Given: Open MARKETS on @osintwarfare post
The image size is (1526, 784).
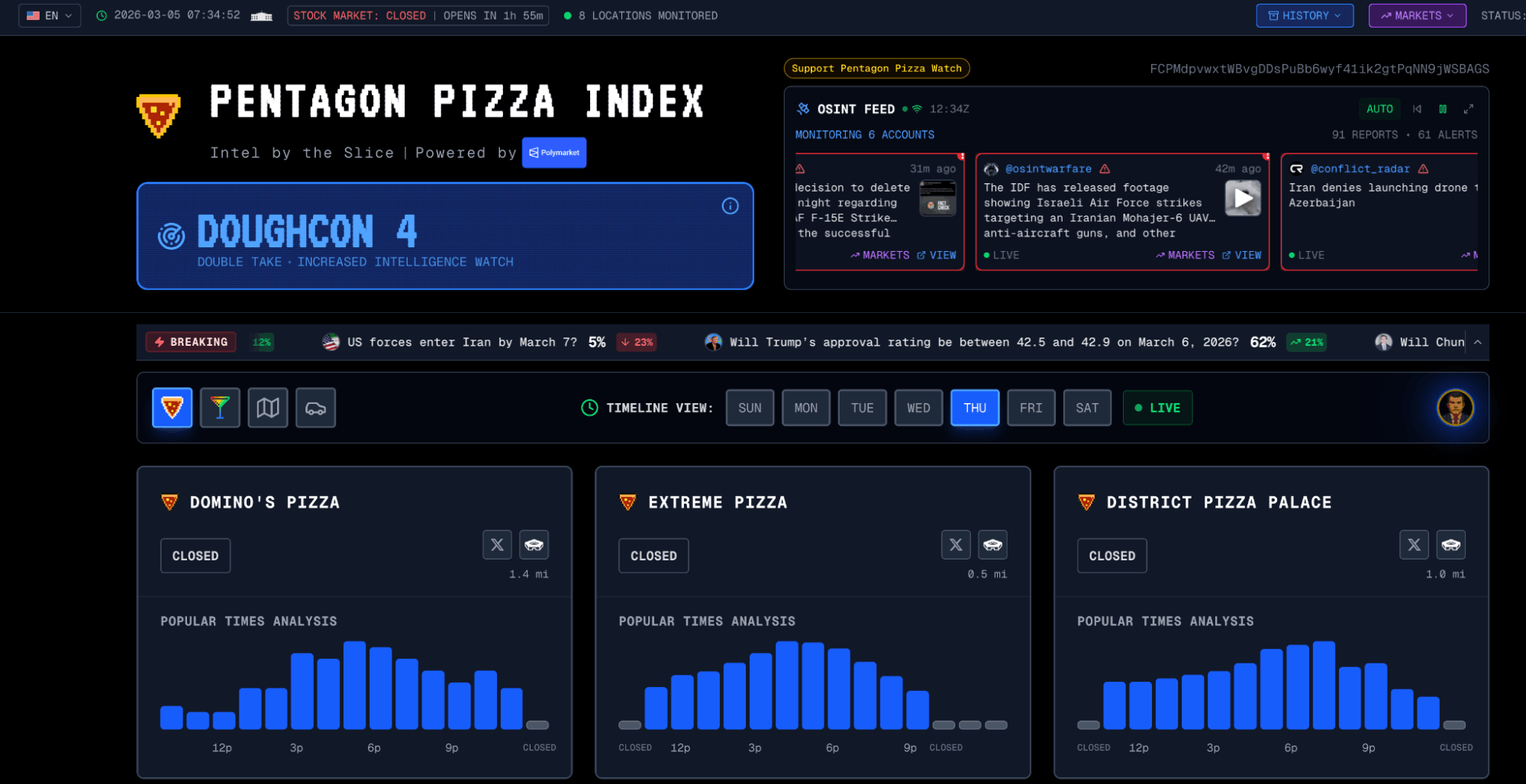Looking at the screenshot, I should [x=1185, y=255].
